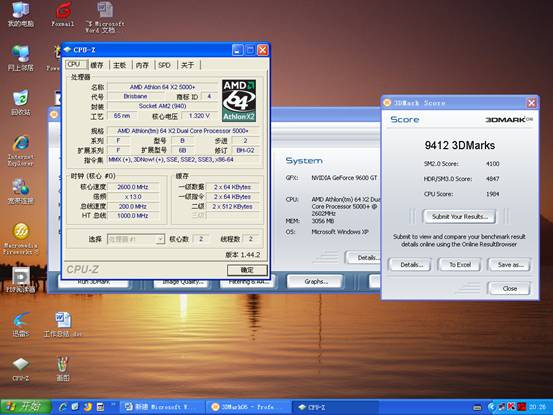This screenshot has width=553, height=415.
Task: Click Submit Your Results button
Action: [460, 216]
